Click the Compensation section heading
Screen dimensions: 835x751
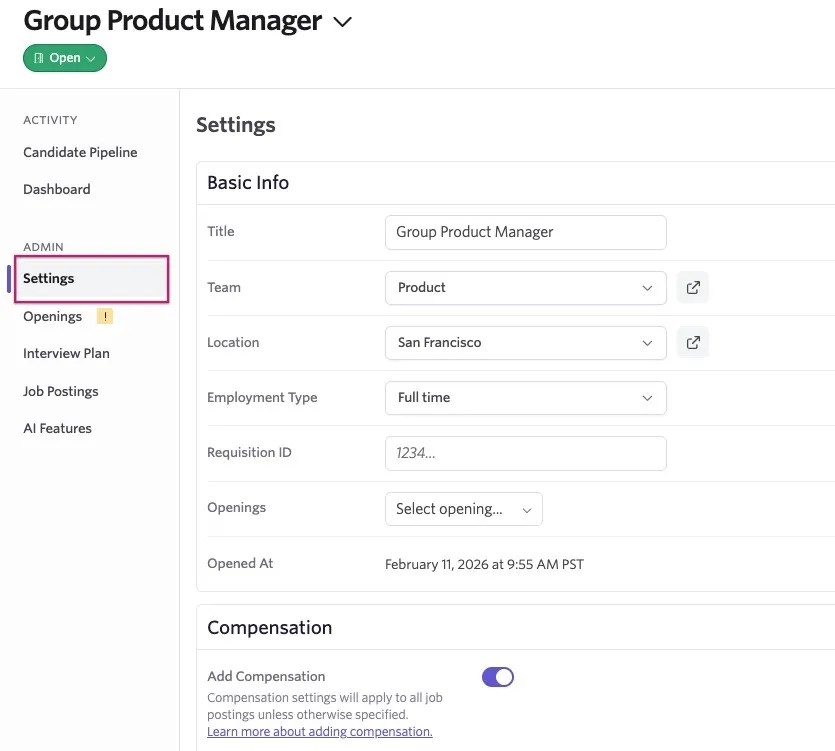pyautogui.click(x=269, y=627)
